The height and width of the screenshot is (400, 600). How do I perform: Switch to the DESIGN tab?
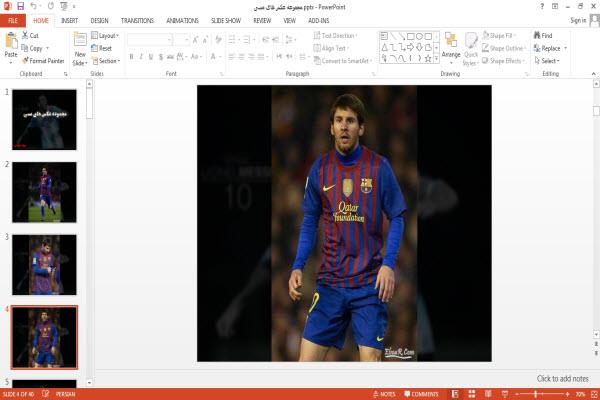coord(99,21)
